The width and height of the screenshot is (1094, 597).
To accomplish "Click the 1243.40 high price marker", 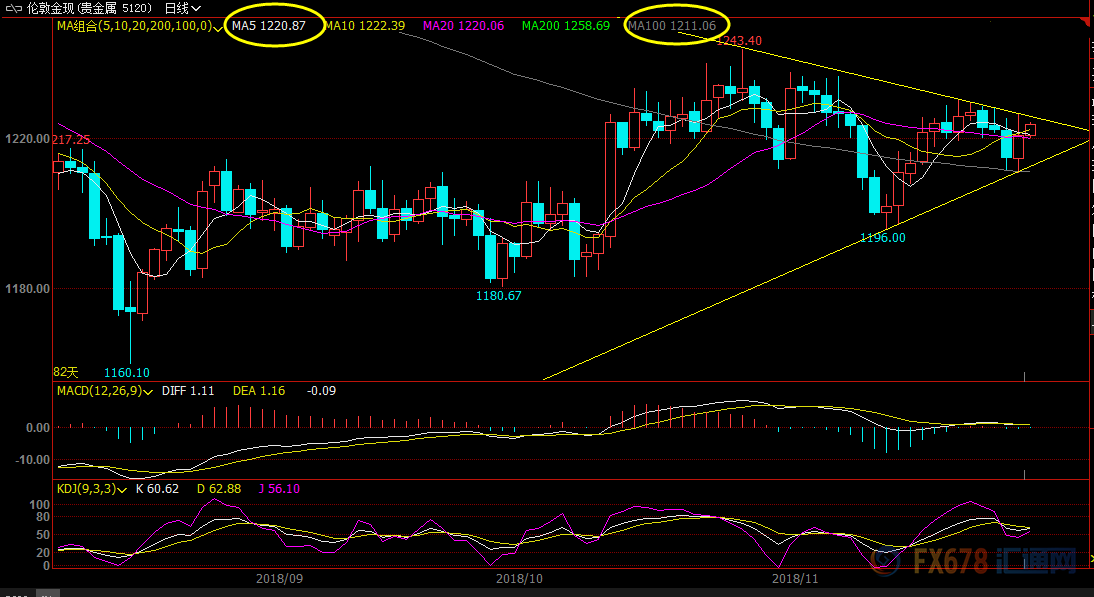I will 739,41.
